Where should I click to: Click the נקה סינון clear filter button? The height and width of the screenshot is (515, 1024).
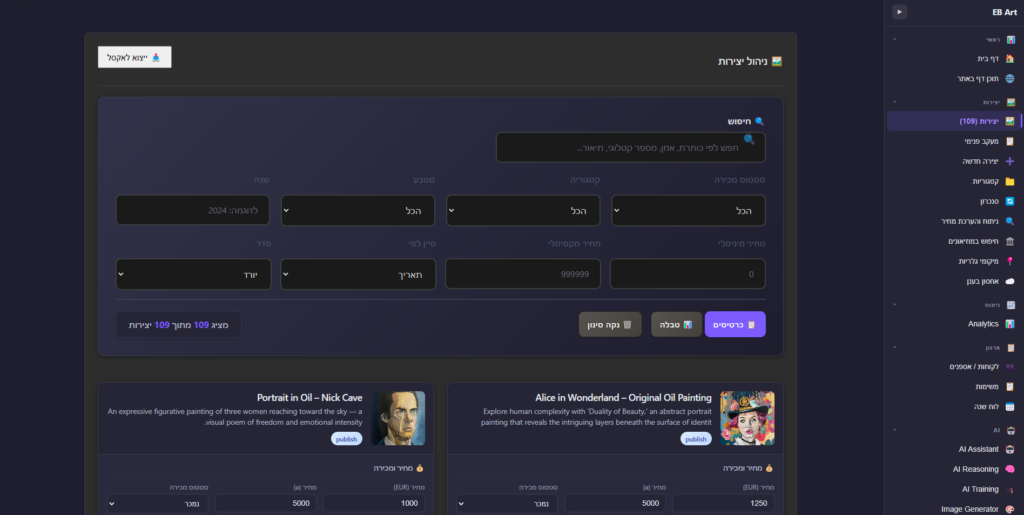pos(609,324)
